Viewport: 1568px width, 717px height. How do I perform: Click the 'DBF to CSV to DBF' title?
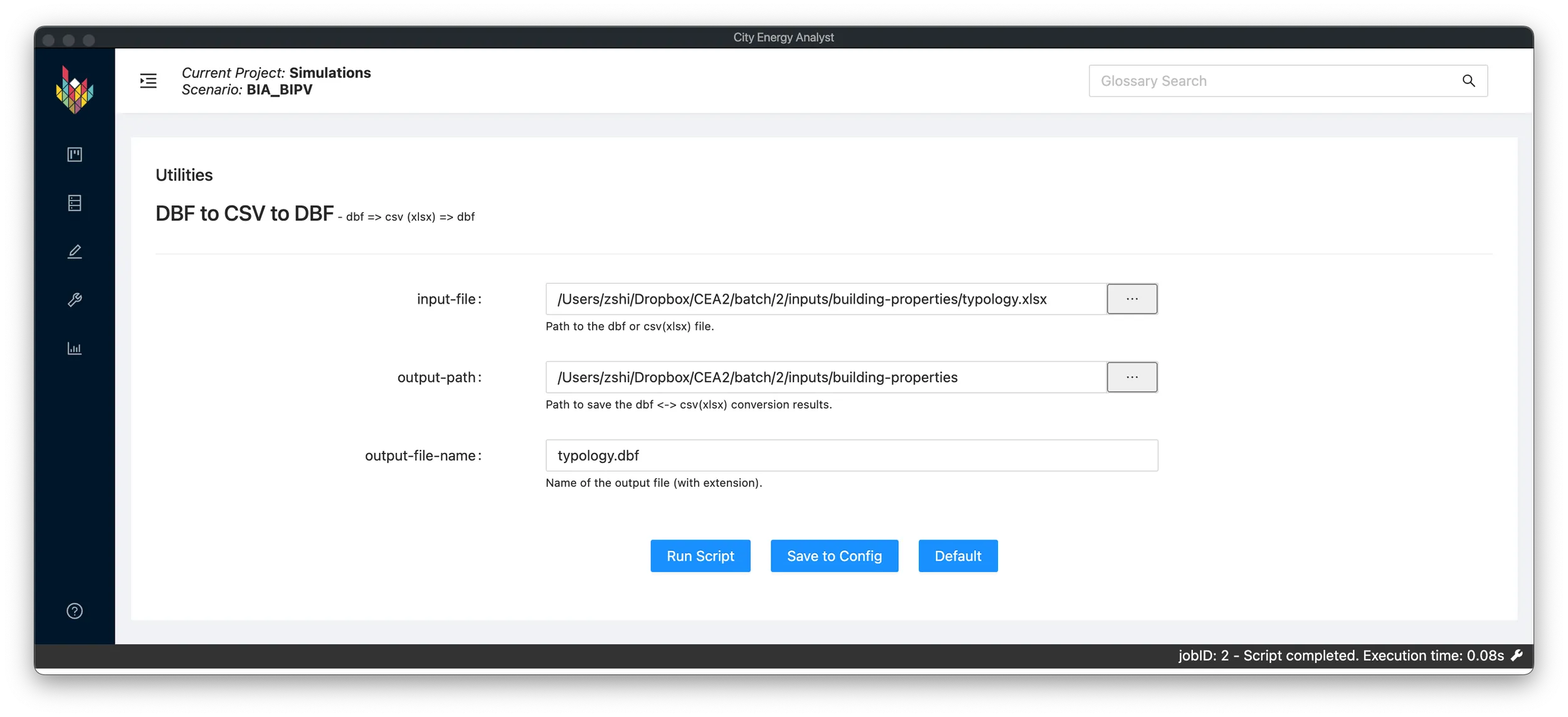[245, 213]
